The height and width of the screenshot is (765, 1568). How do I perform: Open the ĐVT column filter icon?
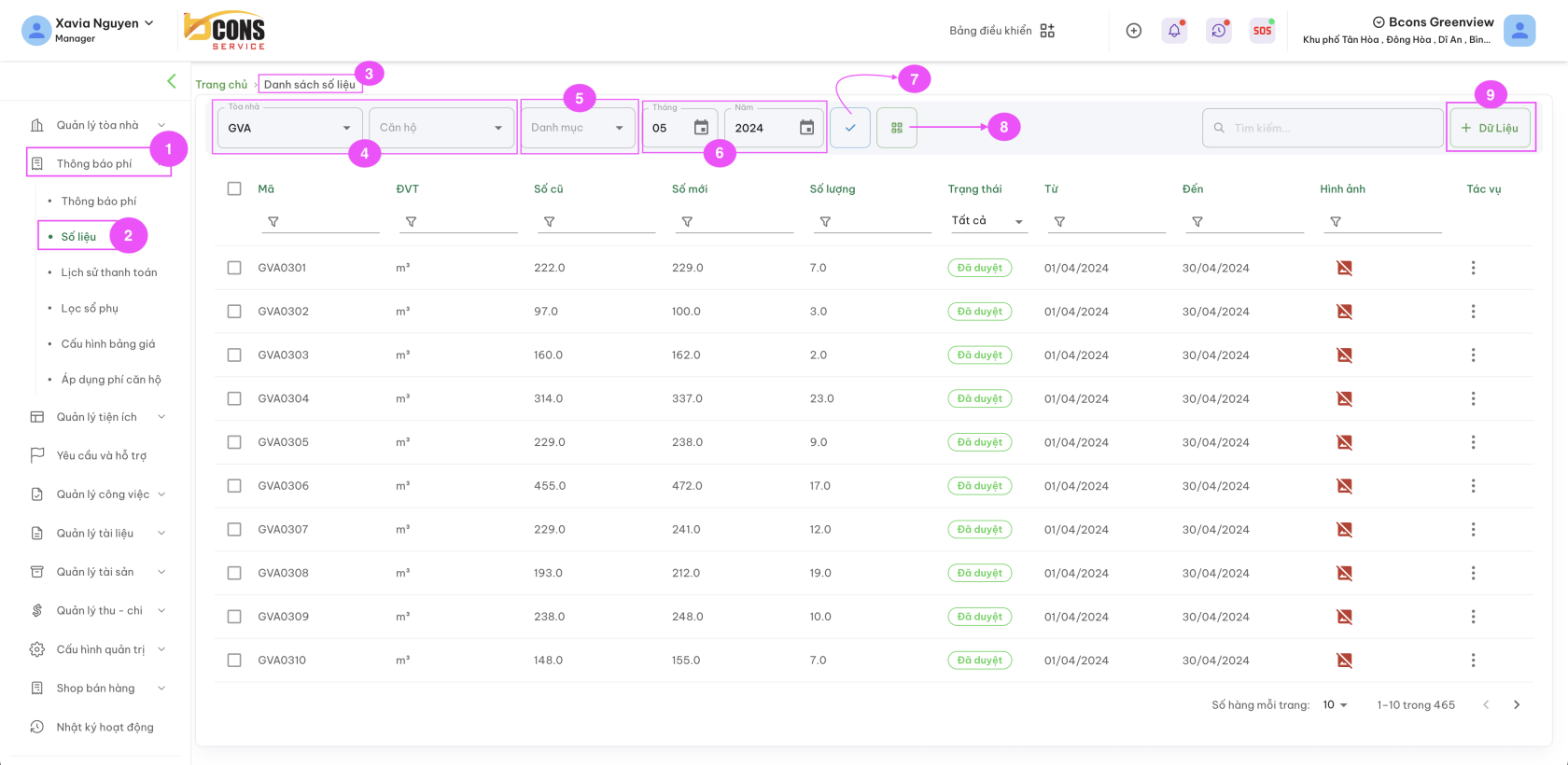click(411, 222)
